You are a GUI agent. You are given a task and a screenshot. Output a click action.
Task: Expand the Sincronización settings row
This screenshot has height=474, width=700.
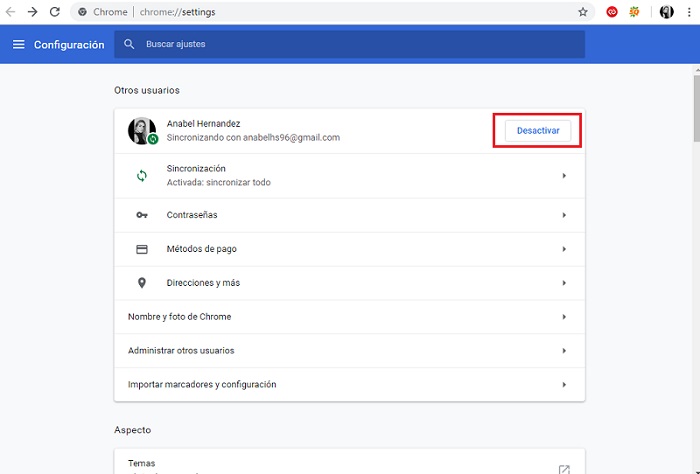[349, 176]
